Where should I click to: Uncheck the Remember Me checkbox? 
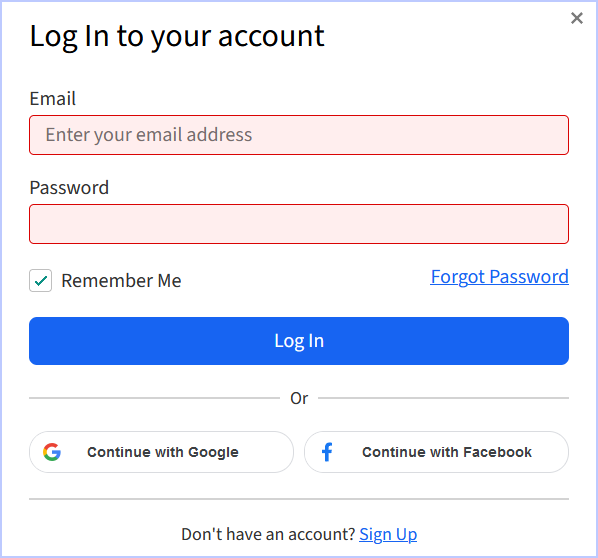[x=40, y=281]
